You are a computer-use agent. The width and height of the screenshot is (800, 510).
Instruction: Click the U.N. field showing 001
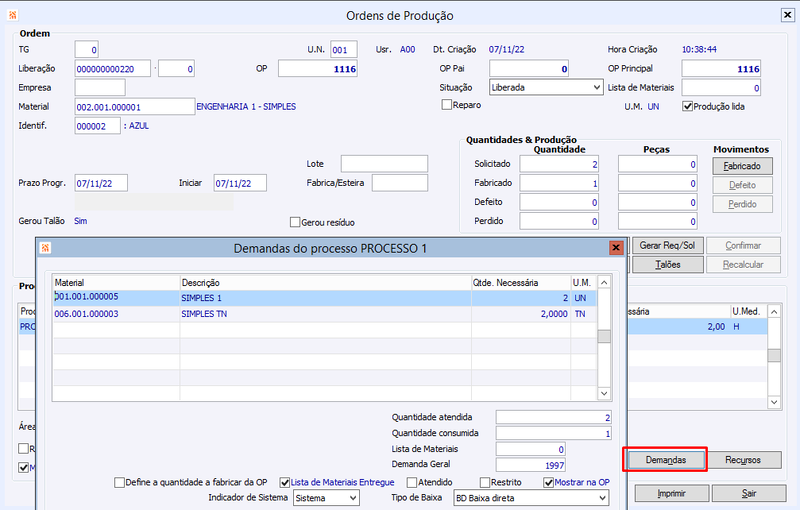pos(344,50)
